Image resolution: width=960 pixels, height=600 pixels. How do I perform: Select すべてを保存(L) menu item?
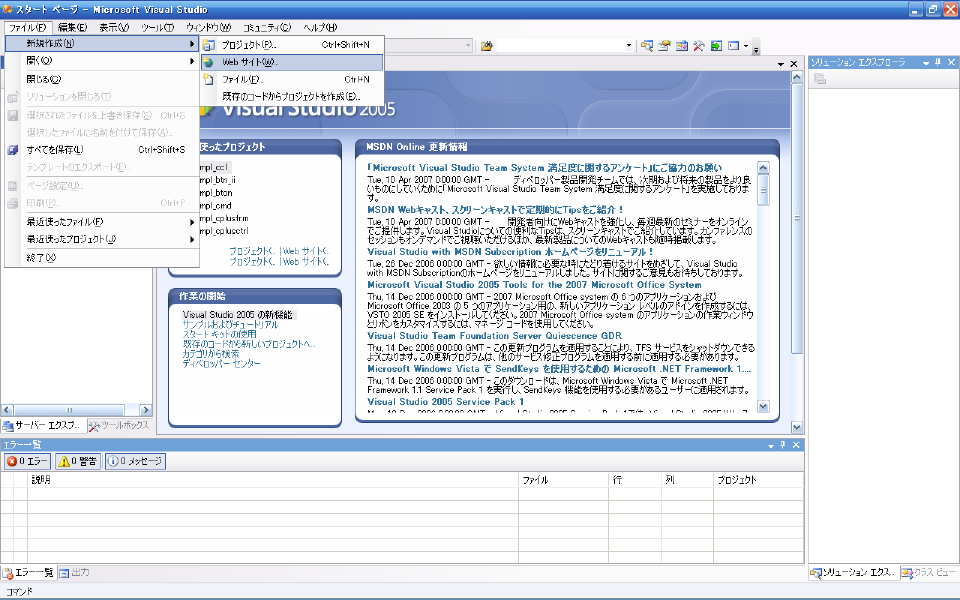[102, 149]
